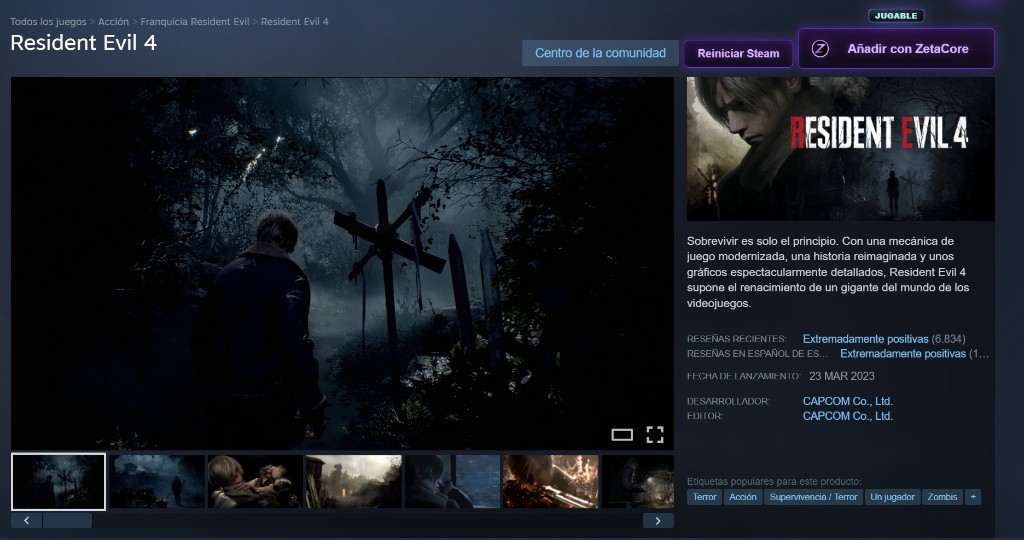Viewport: 1024px width, 540px height.
Task: Click the Resident Evil 4 header image
Action: (840, 149)
